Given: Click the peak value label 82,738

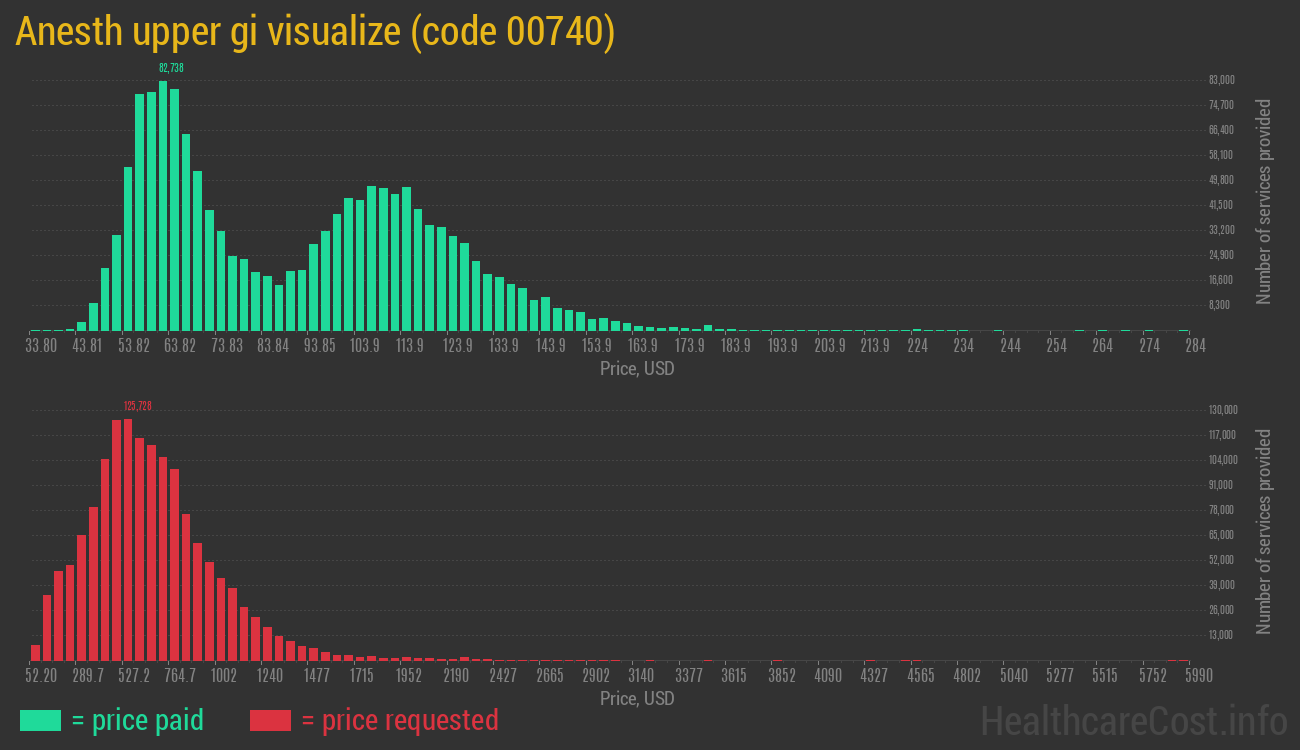Looking at the screenshot, I should (x=171, y=67).
